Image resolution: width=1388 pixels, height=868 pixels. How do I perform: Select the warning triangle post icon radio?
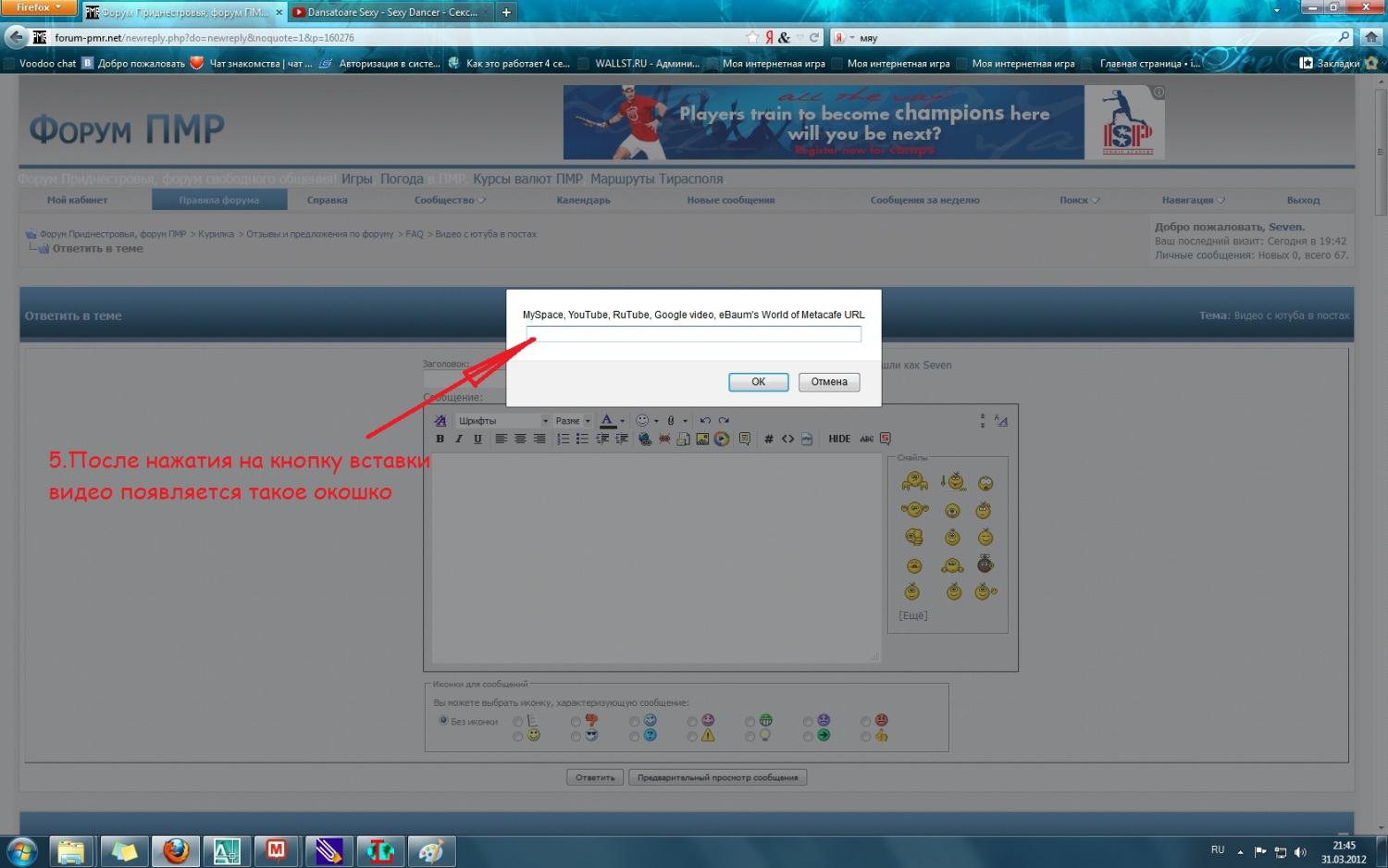(692, 737)
